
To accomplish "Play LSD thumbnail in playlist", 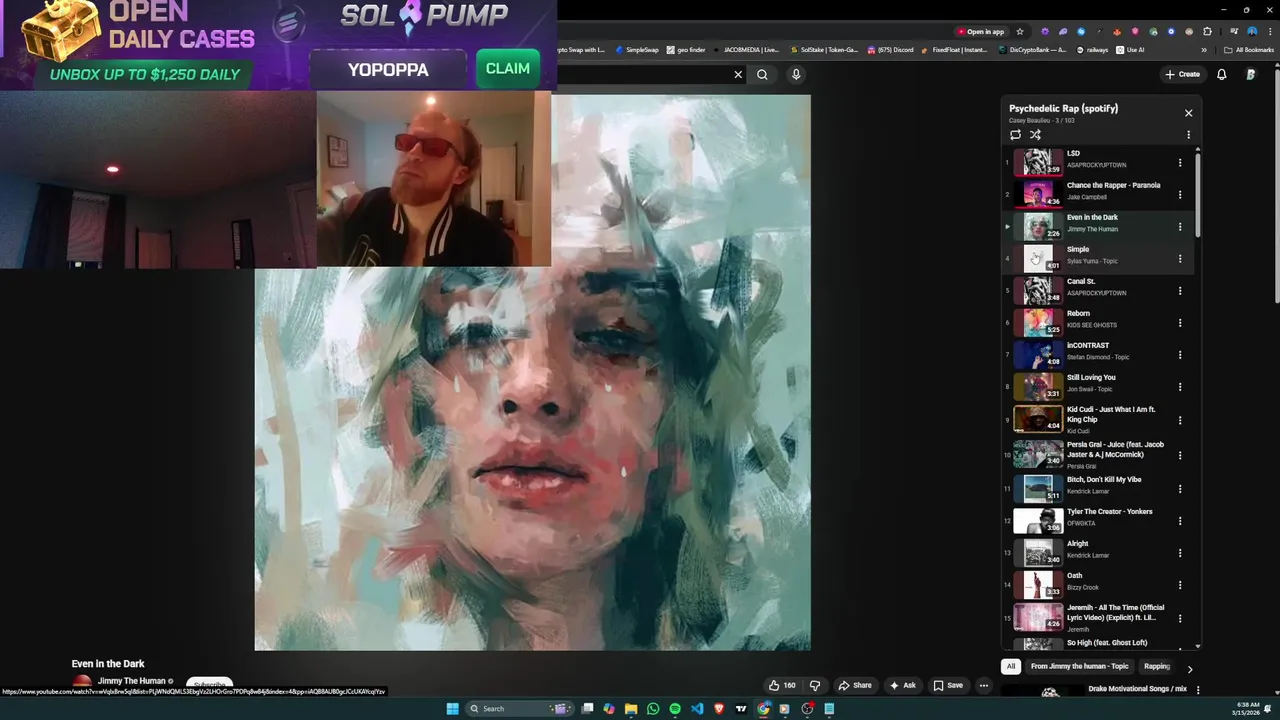I will pos(1038,162).
